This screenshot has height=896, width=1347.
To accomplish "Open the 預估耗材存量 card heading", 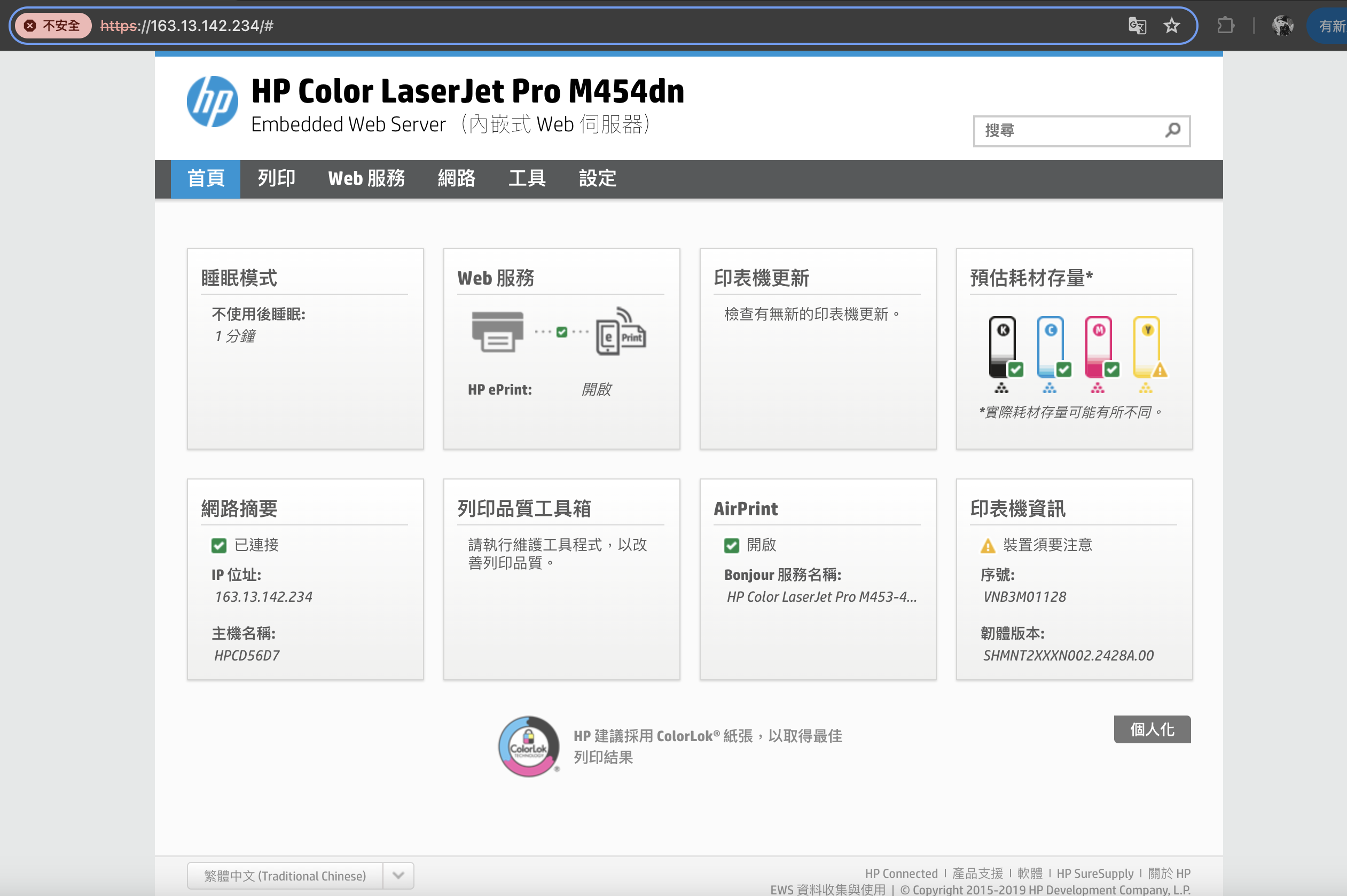I will [1031, 278].
